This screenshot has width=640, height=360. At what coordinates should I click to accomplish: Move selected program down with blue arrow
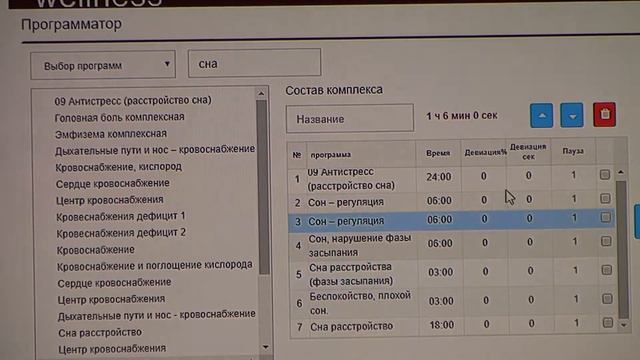572,116
